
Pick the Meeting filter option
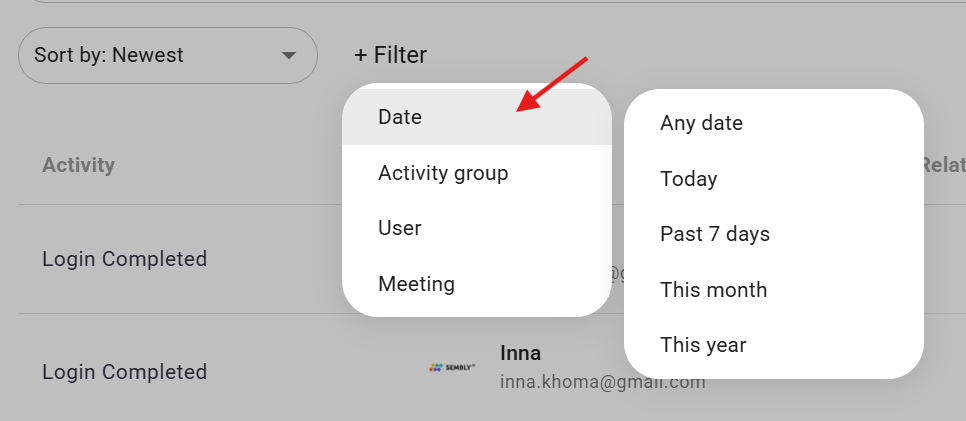point(416,284)
